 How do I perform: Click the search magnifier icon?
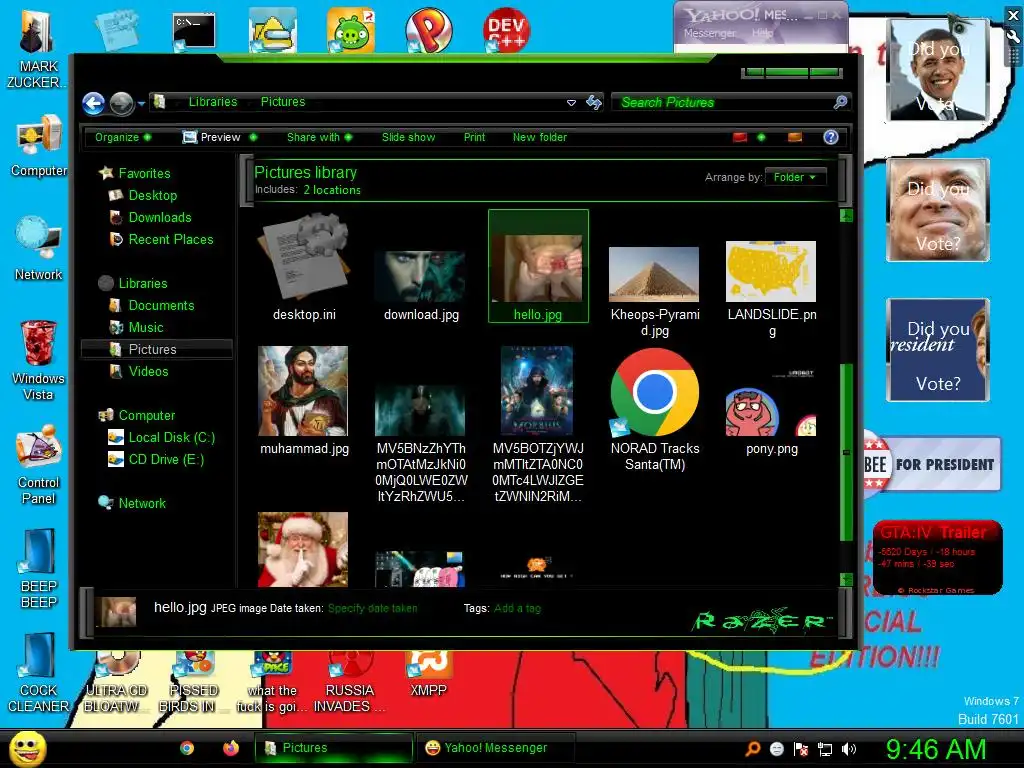click(840, 102)
